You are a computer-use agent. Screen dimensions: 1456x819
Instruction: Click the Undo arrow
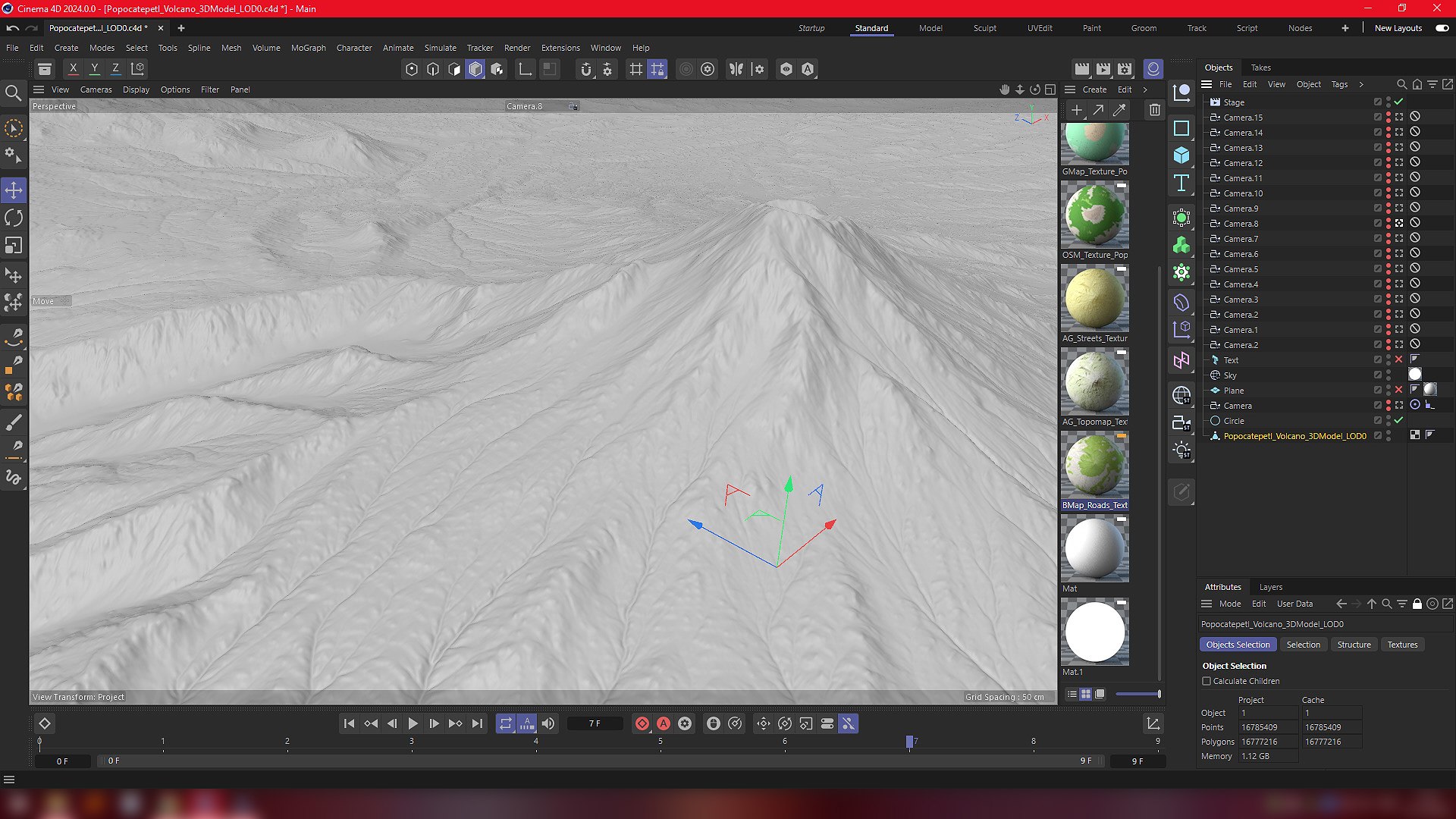point(13,28)
